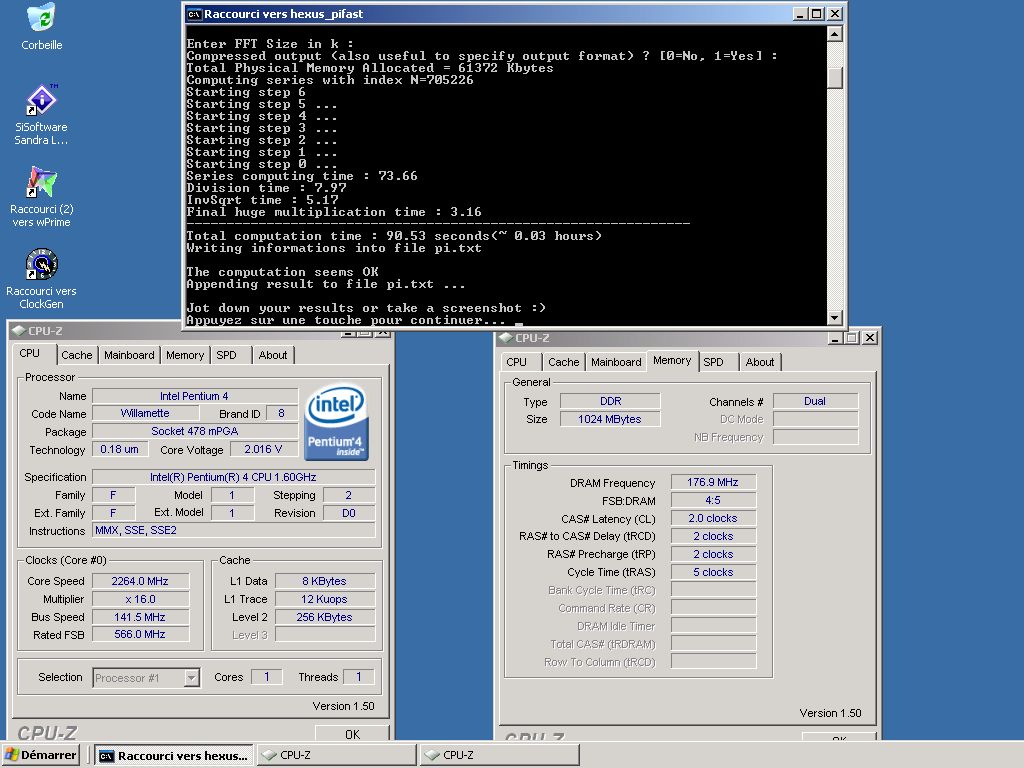
Task: Click the MMX, SSE, SSE2 instructions field
Action: click(233, 530)
